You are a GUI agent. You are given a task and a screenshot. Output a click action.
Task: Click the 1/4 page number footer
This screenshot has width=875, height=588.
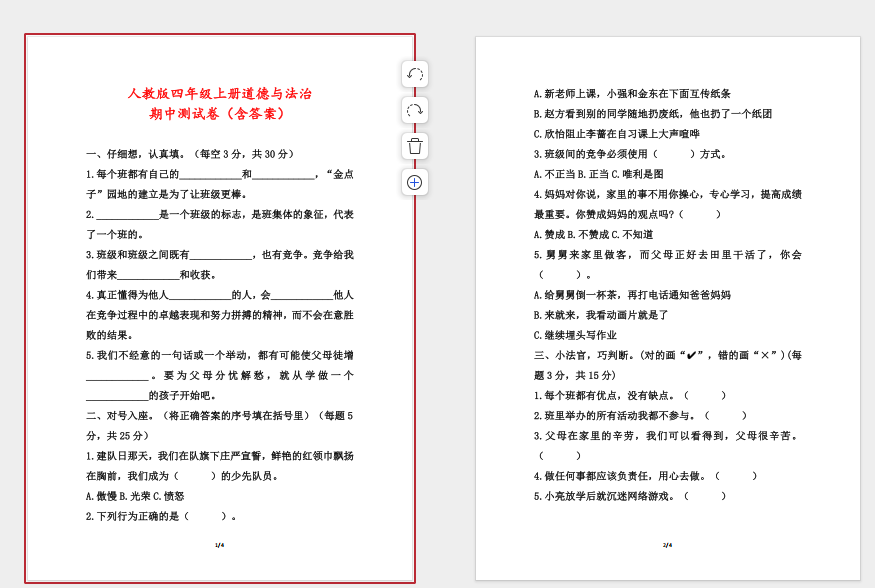click(x=220, y=545)
